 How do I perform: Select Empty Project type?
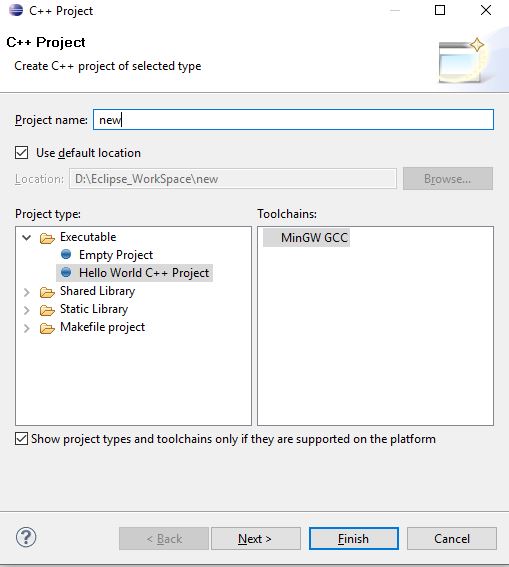(x=116, y=255)
